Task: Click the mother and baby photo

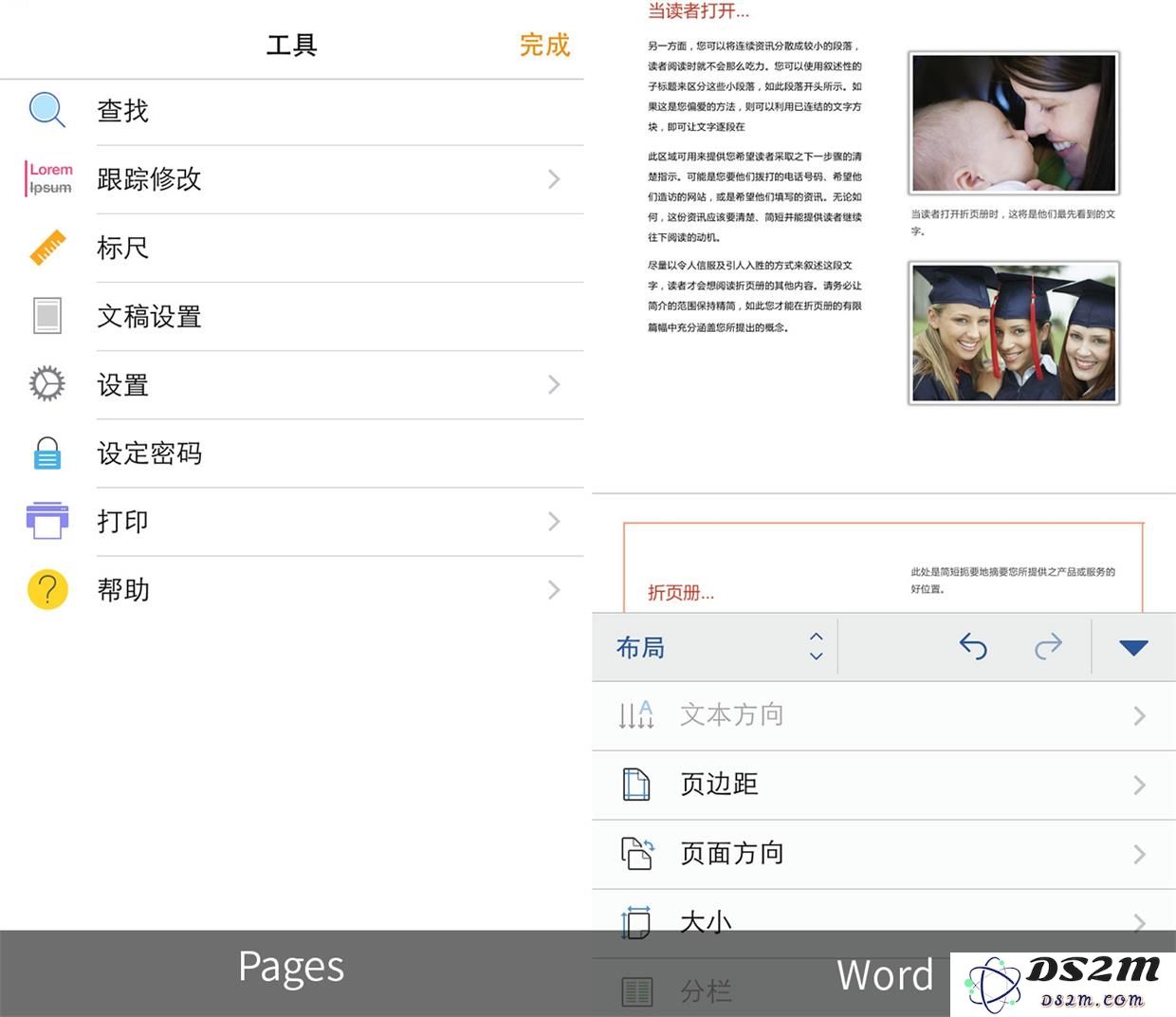Action: click(x=1014, y=123)
